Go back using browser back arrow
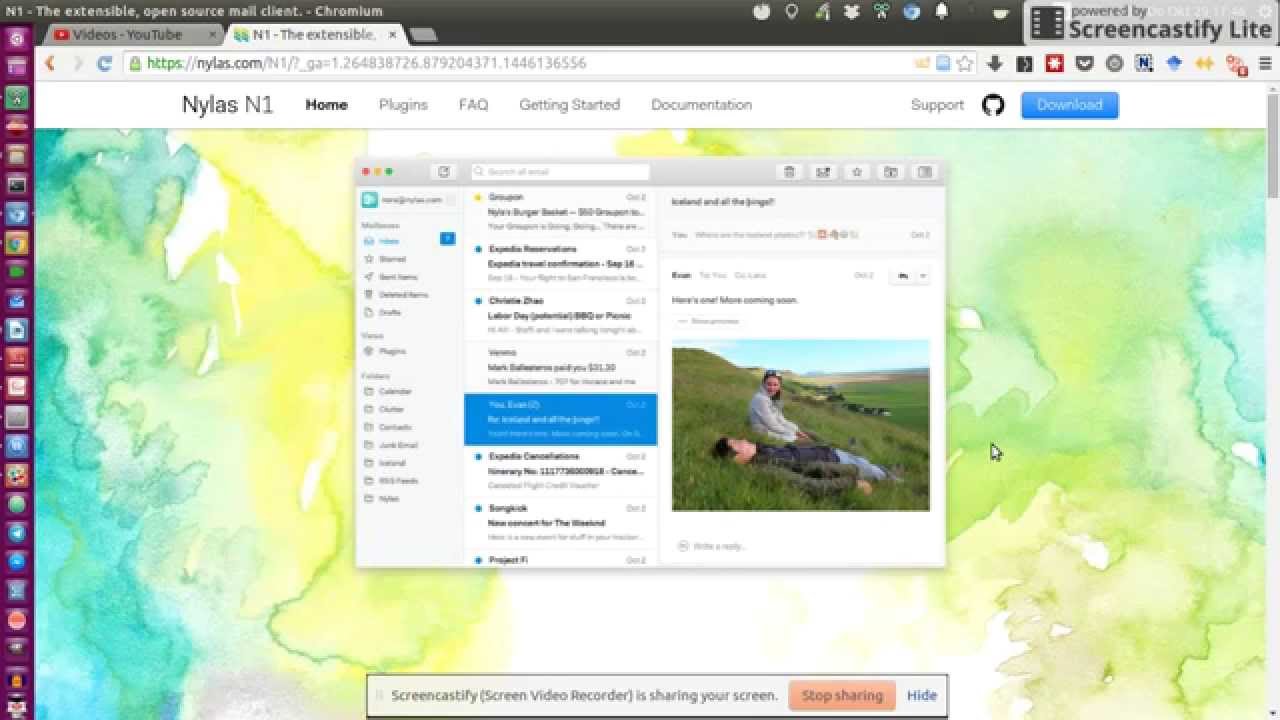 coord(49,63)
